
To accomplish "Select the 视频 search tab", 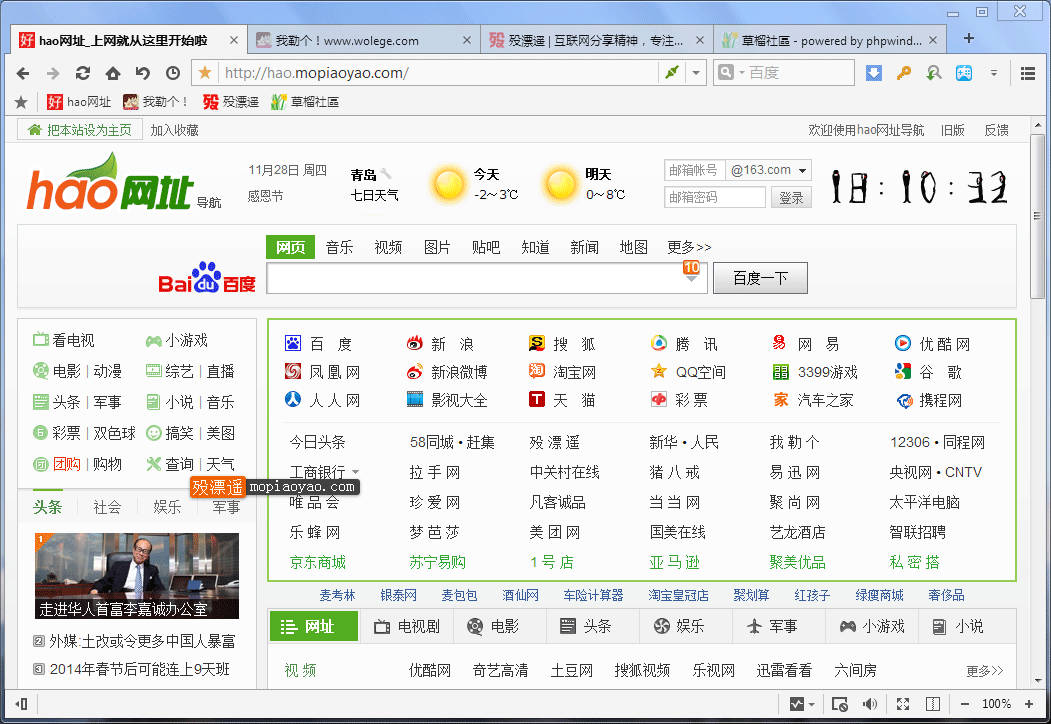I will point(388,247).
